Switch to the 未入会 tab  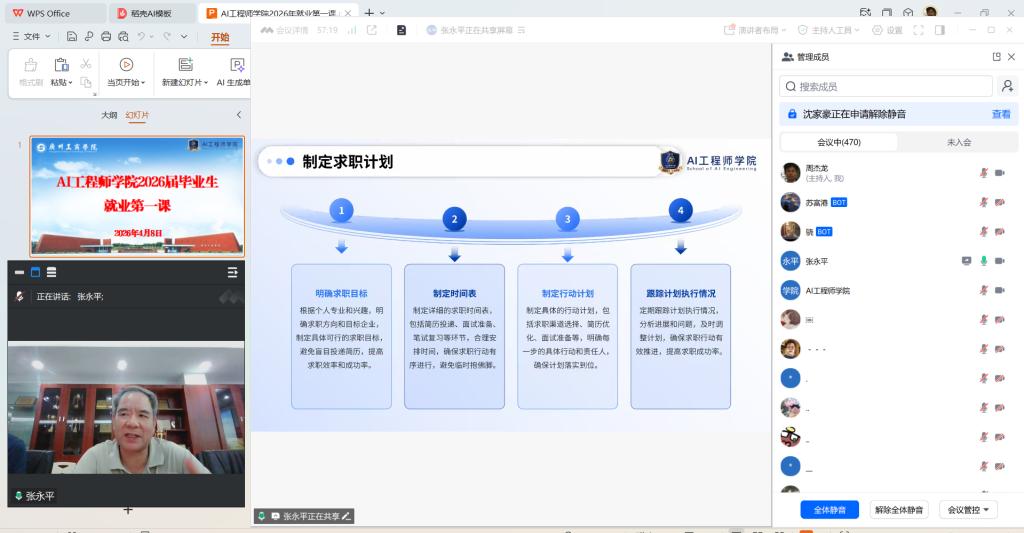click(x=958, y=142)
